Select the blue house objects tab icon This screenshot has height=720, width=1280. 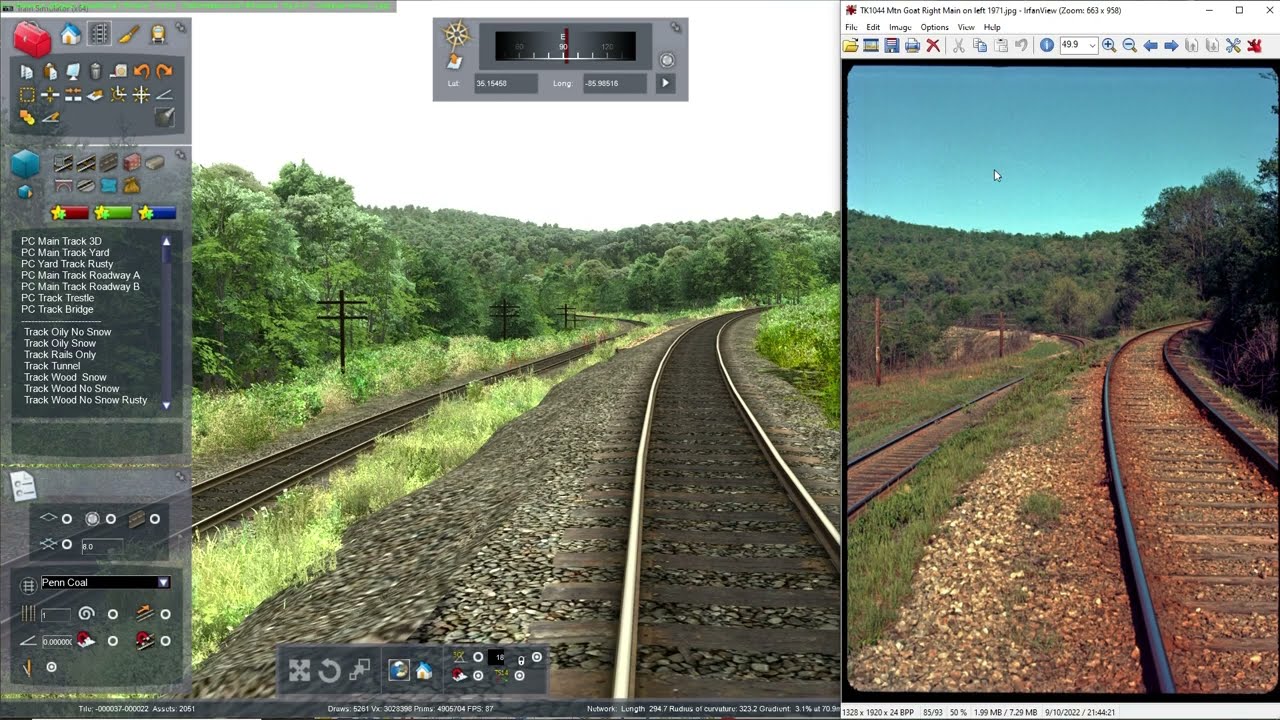(70, 35)
